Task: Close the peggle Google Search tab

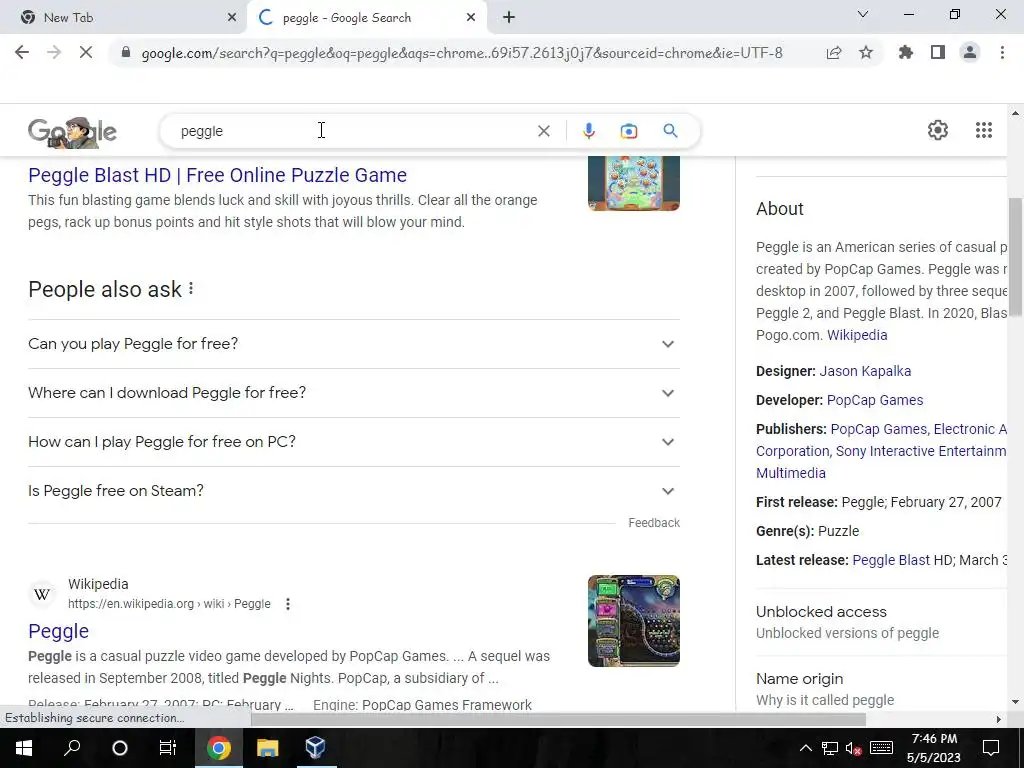Action: point(471,18)
